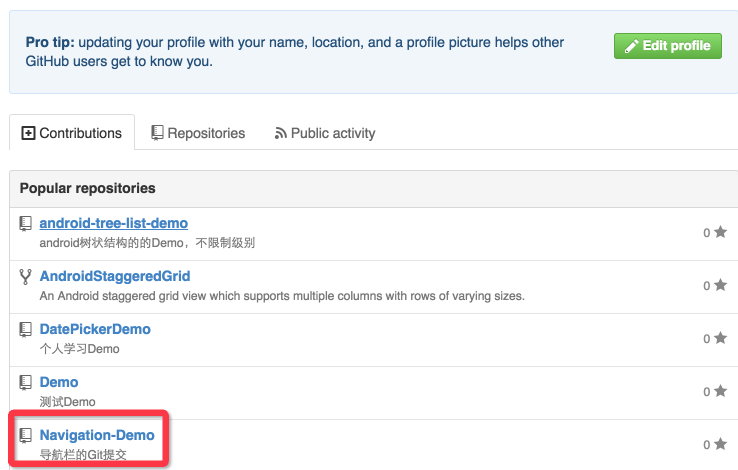
Task: Open the repository named Demo
Action: click(59, 382)
